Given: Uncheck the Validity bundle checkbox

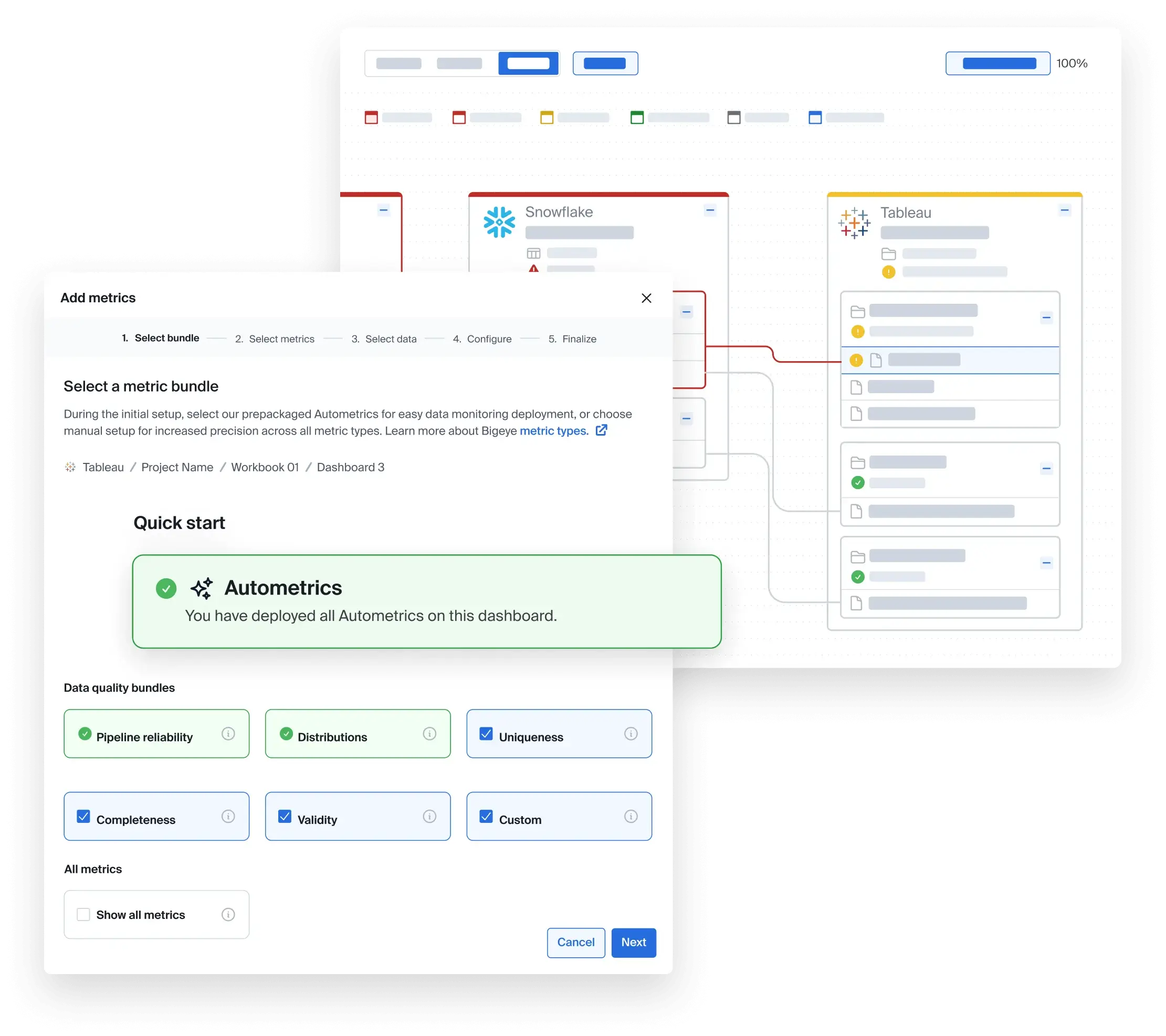Looking at the screenshot, I should click(285, 817).
